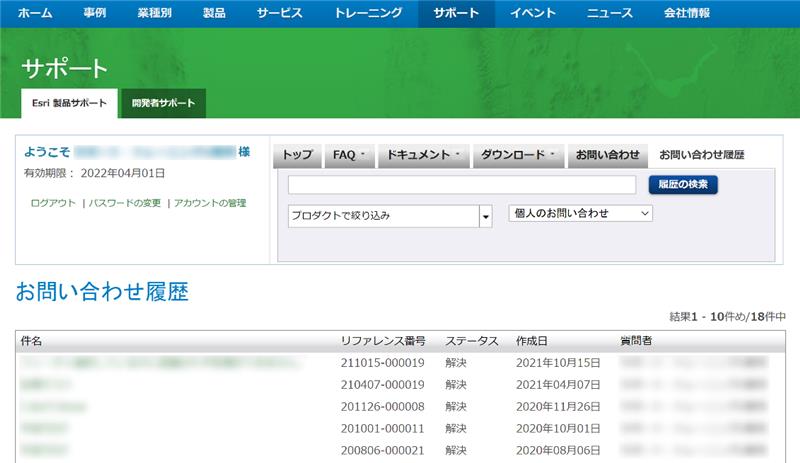Open イベント in navigation bar
800x463 pixels.
533,13
